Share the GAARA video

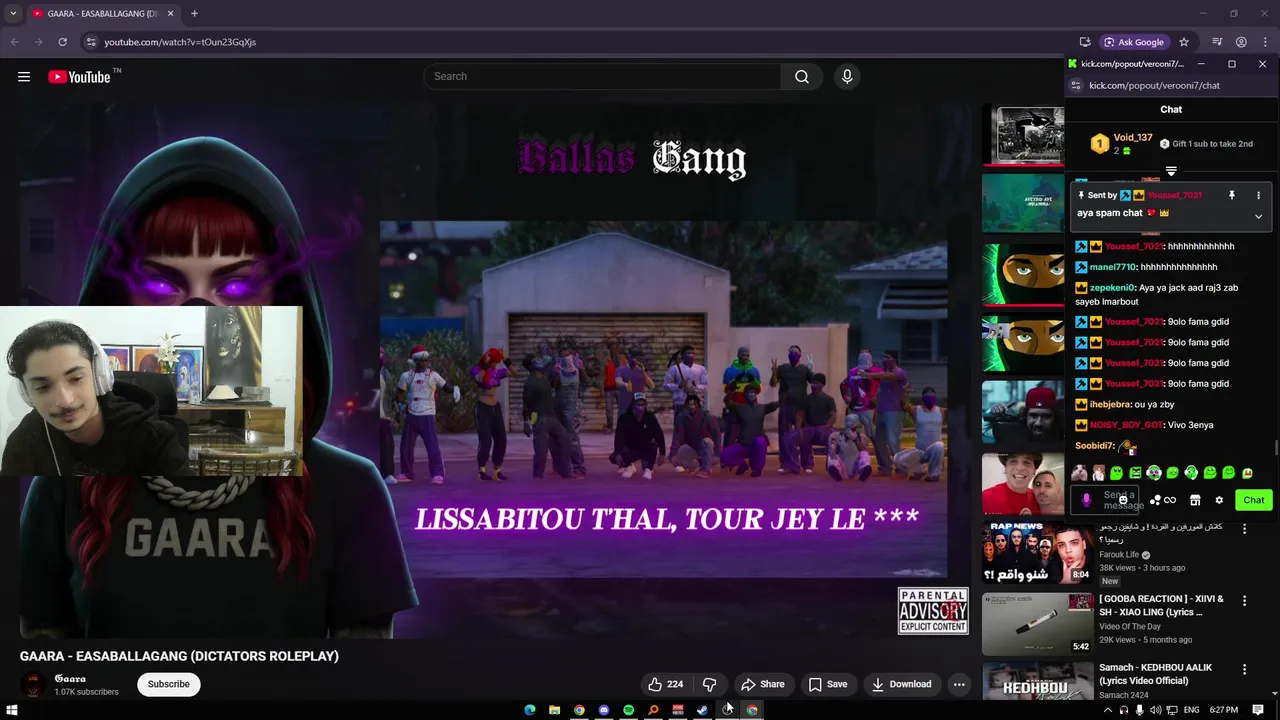point(762,684)
